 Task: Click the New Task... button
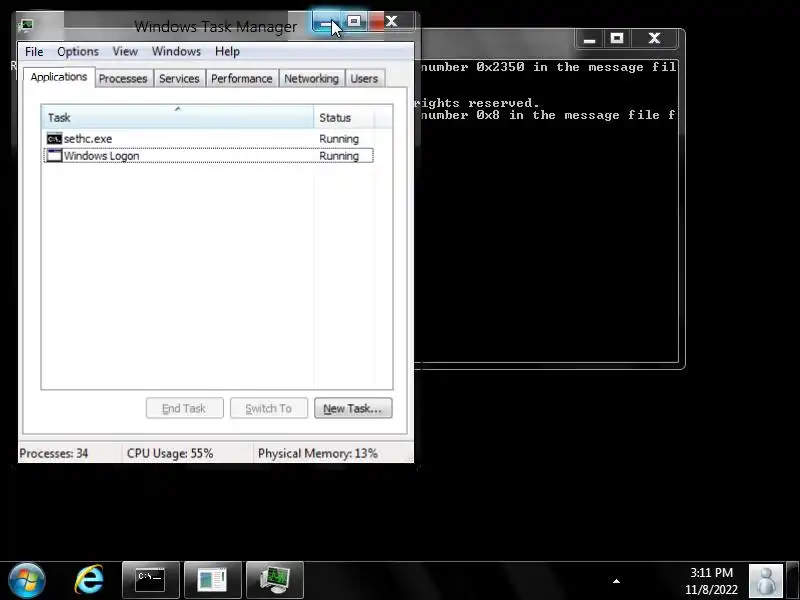(353, 408)
